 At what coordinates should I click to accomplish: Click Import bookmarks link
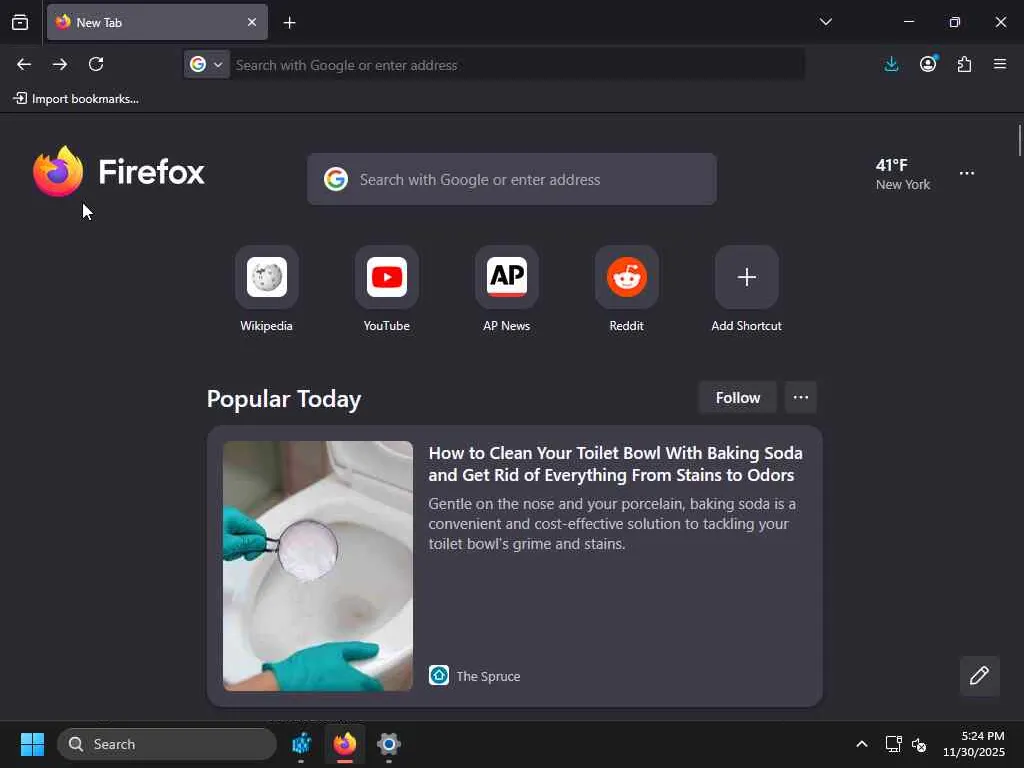click(x=76, y=99)
